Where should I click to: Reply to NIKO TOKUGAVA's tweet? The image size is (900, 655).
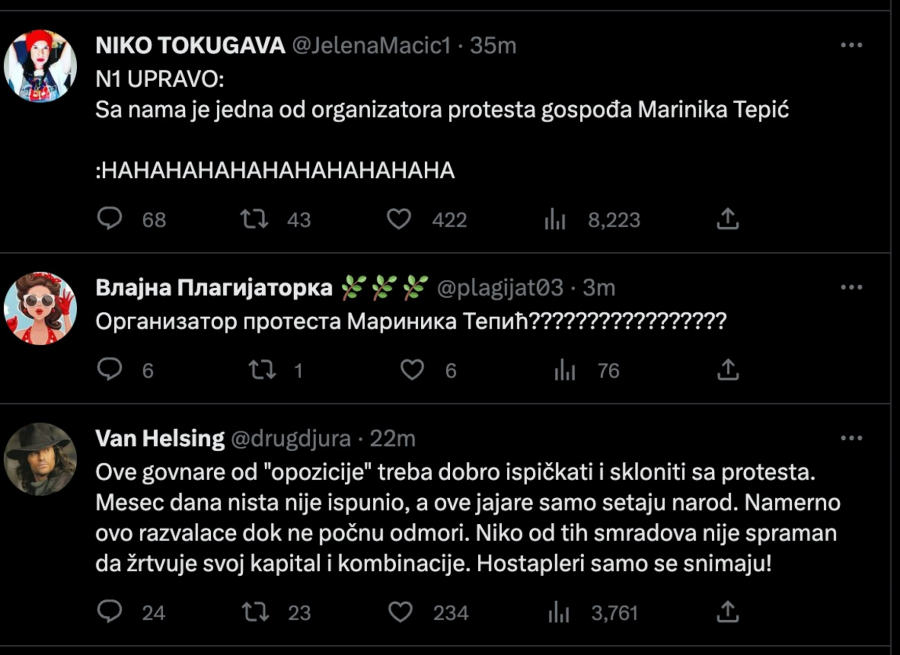(110, 219)
